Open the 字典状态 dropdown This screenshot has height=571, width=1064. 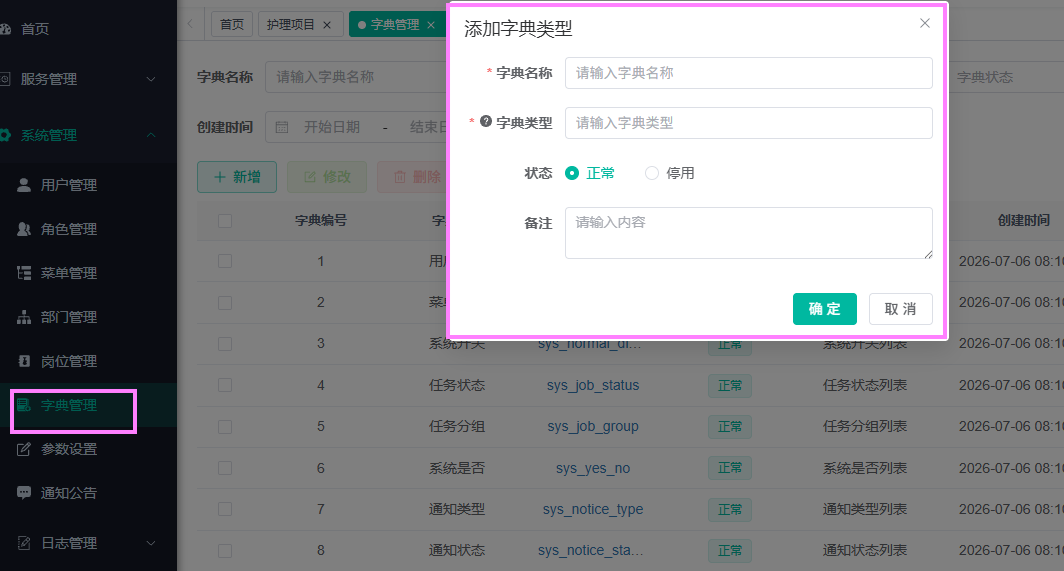pyautogui.click(x=1006, y=77)
